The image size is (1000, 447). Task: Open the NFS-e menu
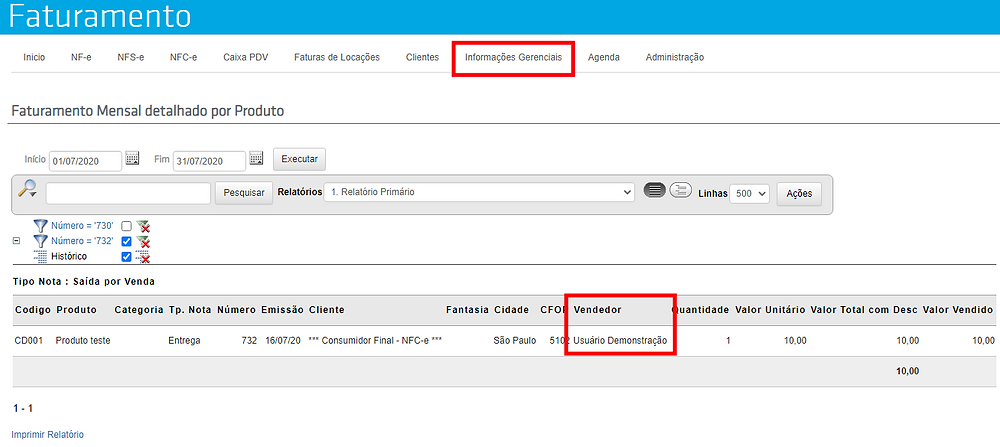click(x=131, y=57)
